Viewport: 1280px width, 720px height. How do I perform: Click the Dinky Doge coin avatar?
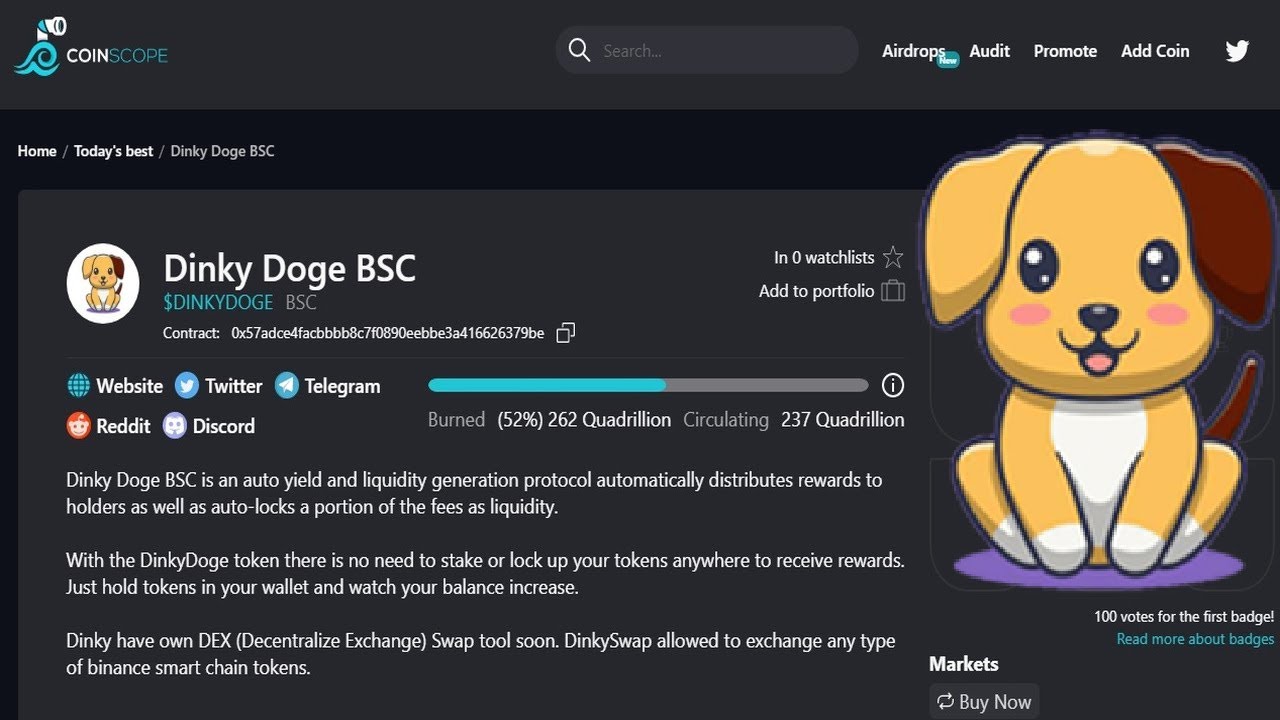click(103, 283)
